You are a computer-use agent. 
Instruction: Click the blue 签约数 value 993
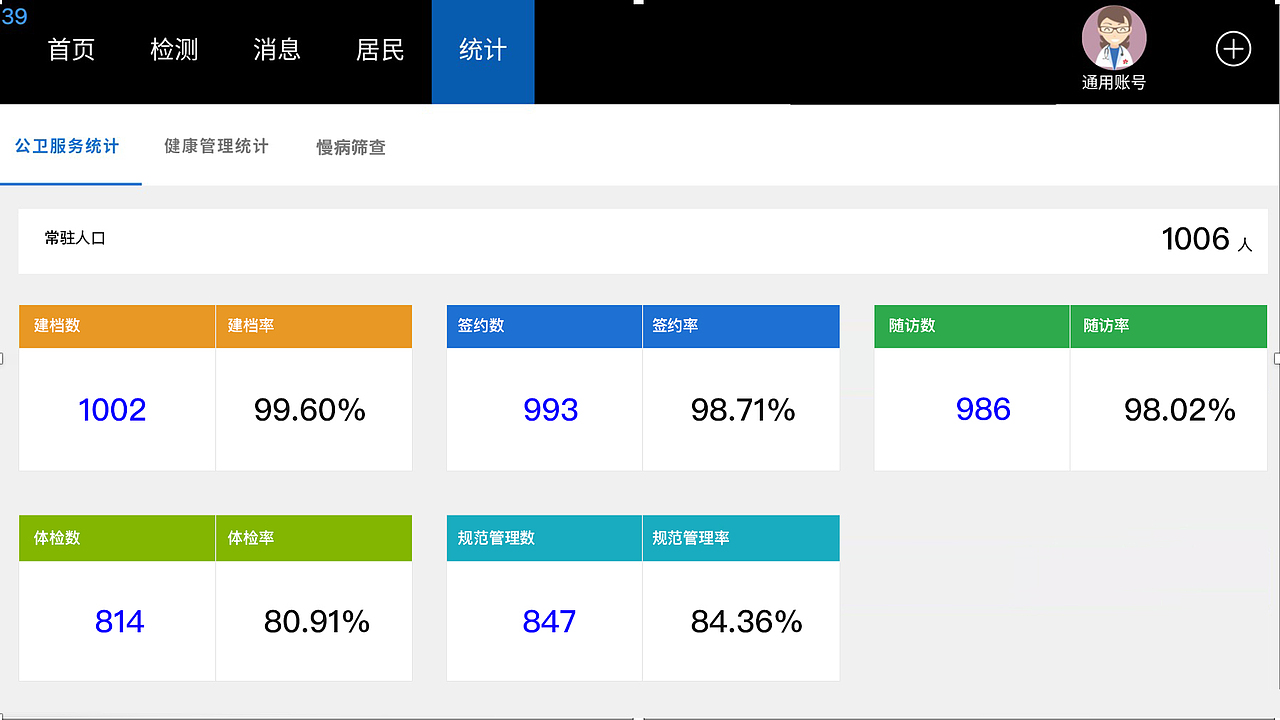click(x=549, y=409)
